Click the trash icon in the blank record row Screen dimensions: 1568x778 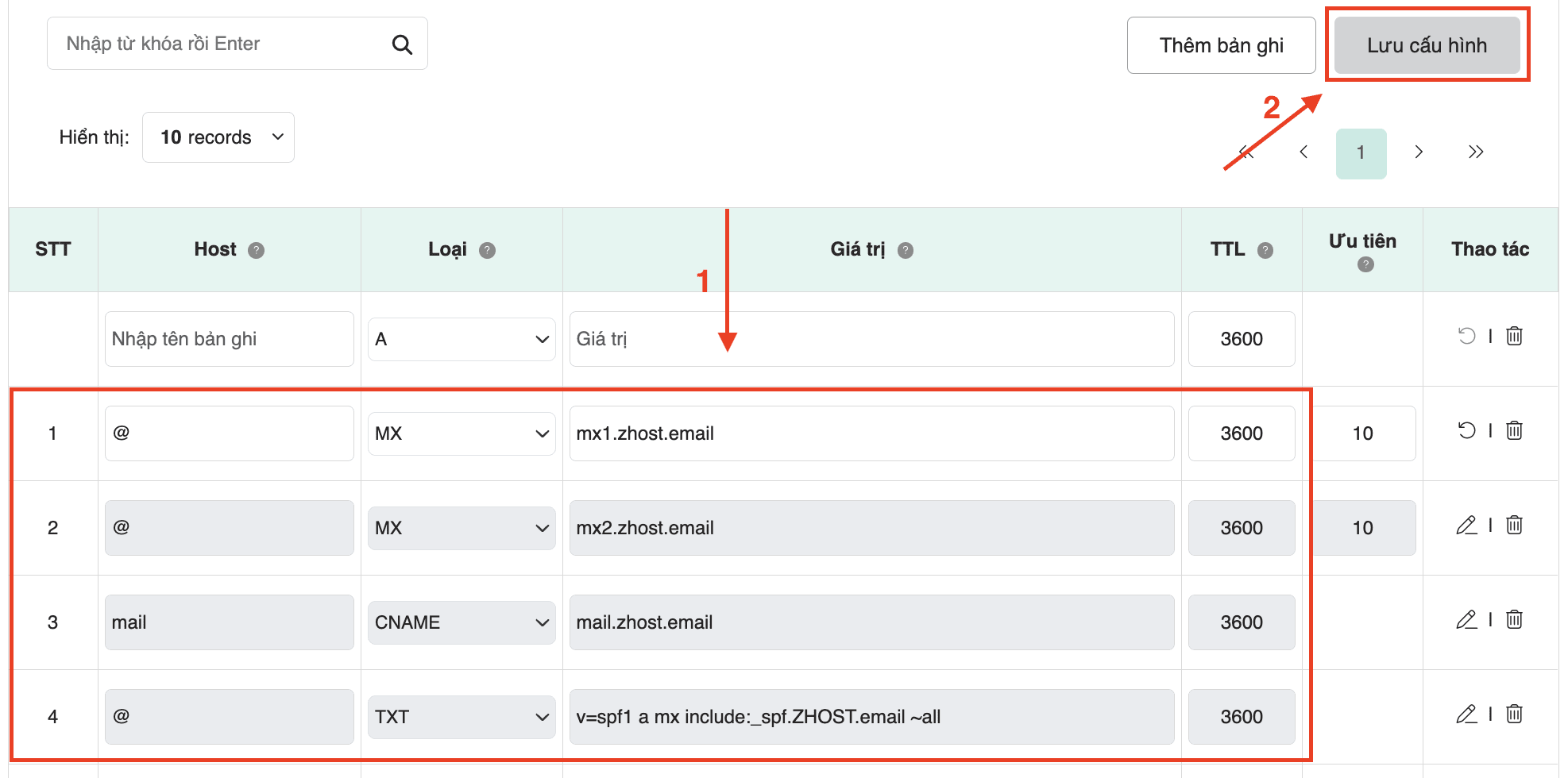point(1513,336)
